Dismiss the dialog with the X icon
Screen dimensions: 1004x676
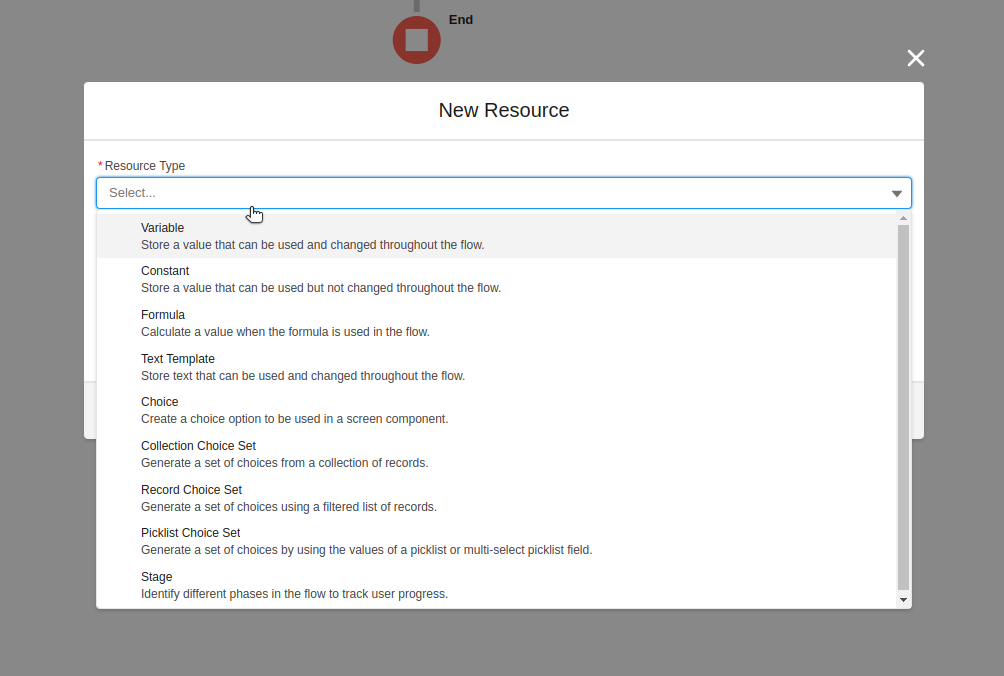point(915,58)
